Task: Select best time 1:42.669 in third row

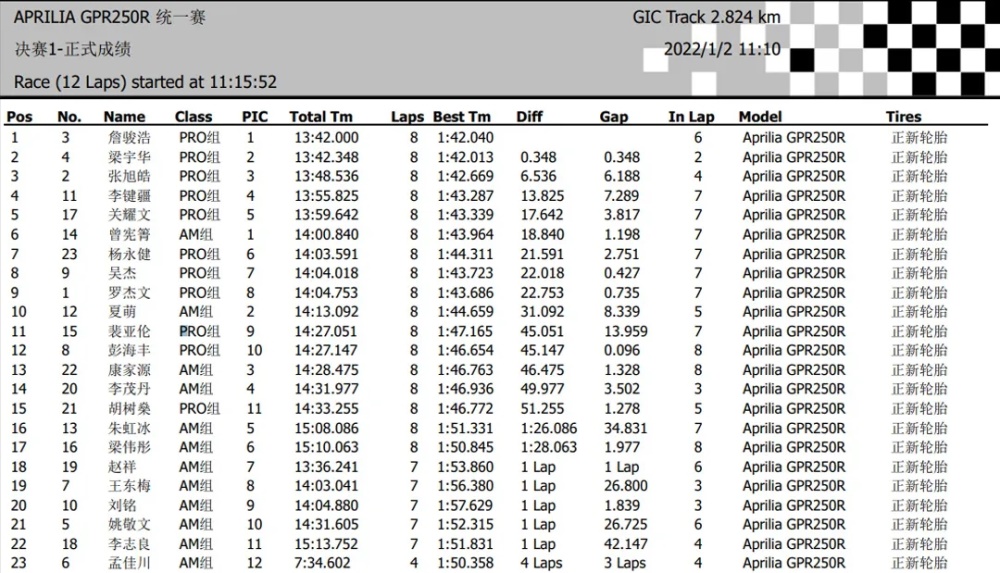Action: [465, 176]
